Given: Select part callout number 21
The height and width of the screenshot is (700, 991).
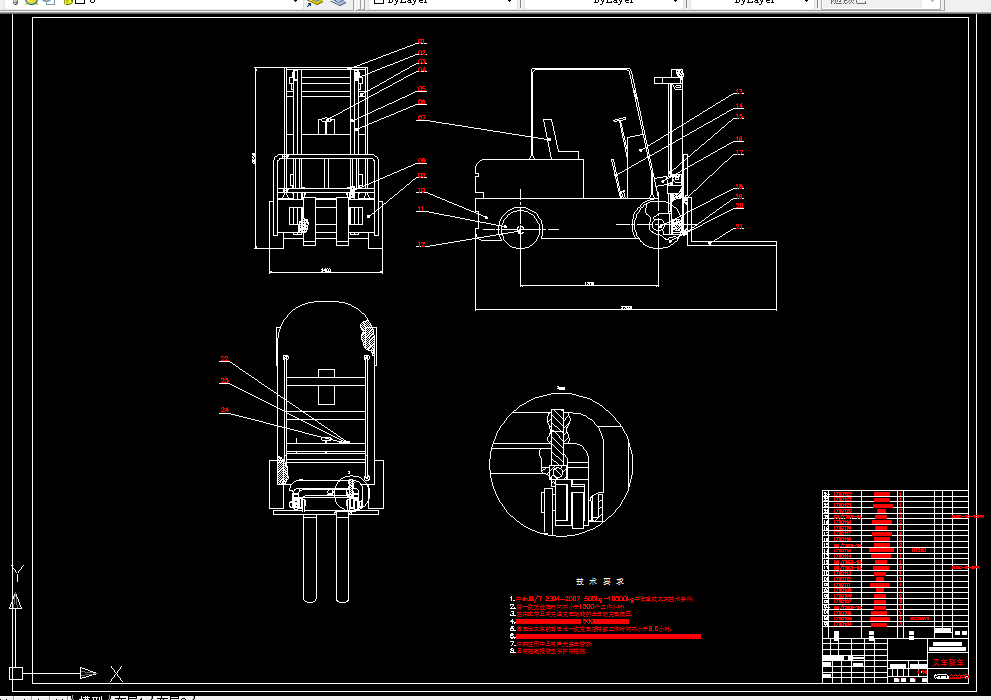Looking at the screenshot, I should coord(739,227).
